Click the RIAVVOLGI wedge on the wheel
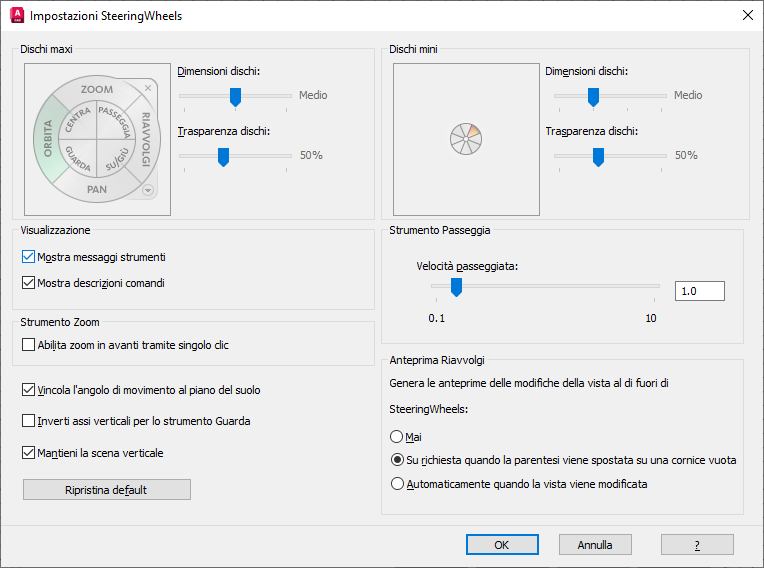Image resolution: width=764 pixels, height=568 pixels. (146, 139)
